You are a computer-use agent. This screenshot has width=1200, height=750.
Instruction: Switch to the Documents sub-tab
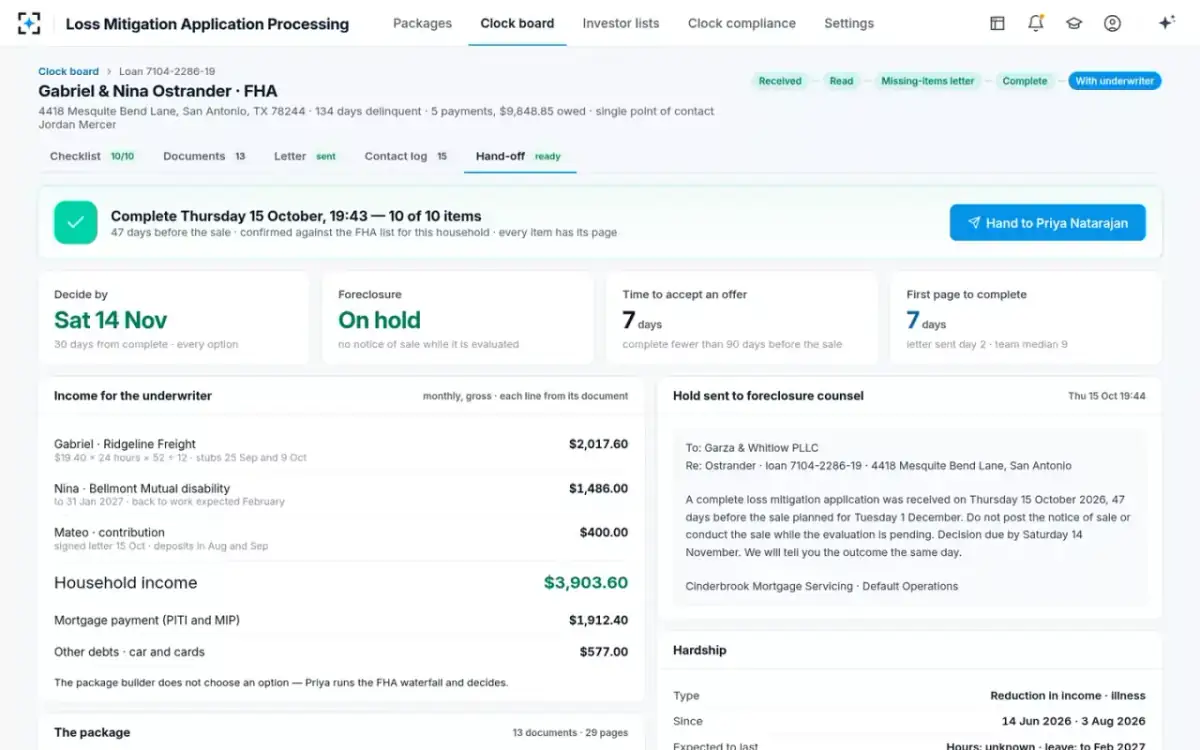tap(205, 156)
